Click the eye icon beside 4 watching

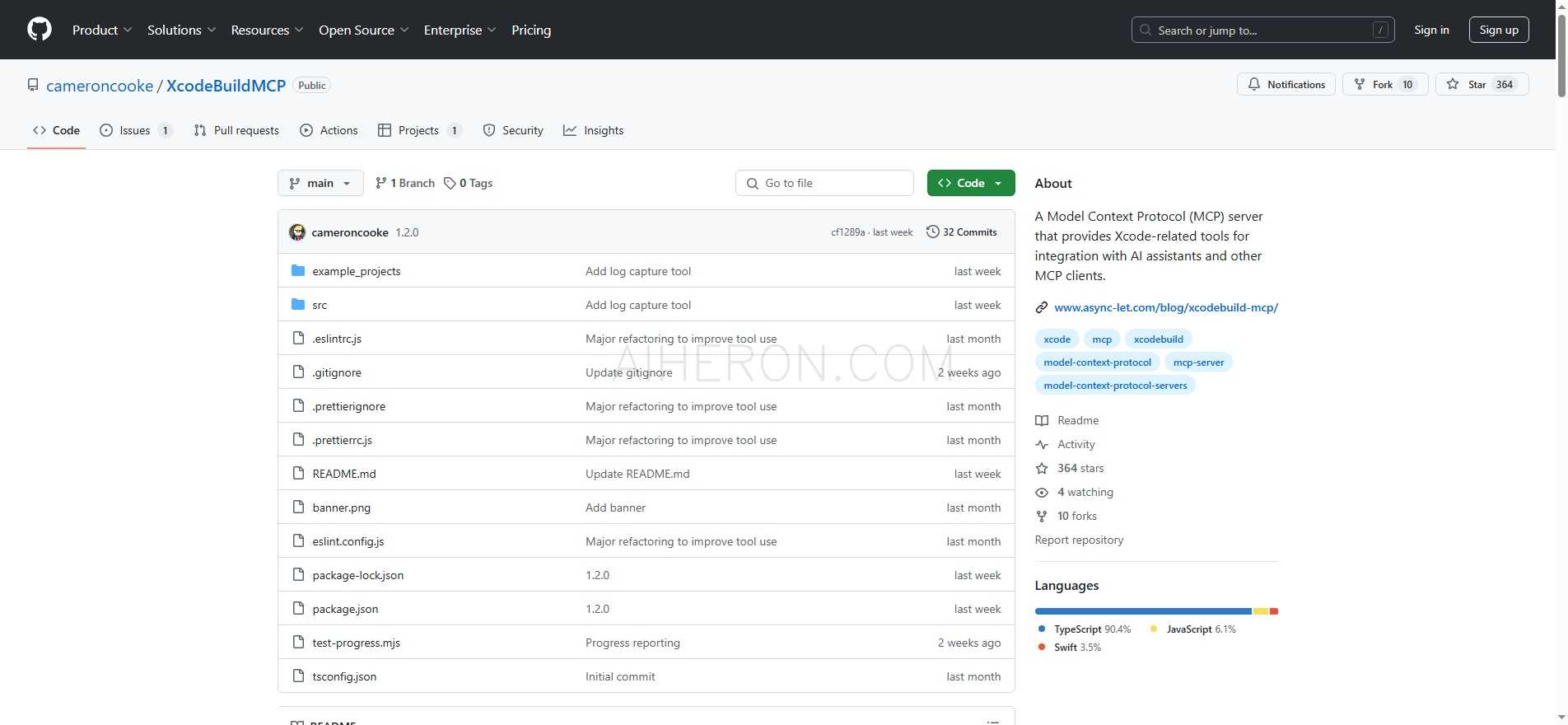point(1042,492)
